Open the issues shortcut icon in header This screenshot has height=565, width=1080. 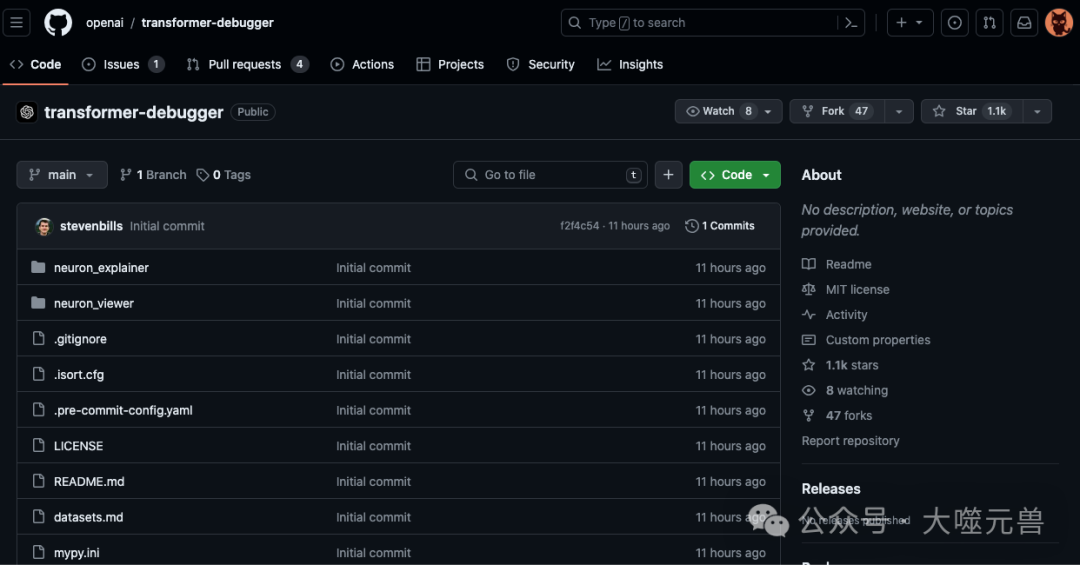955,23
